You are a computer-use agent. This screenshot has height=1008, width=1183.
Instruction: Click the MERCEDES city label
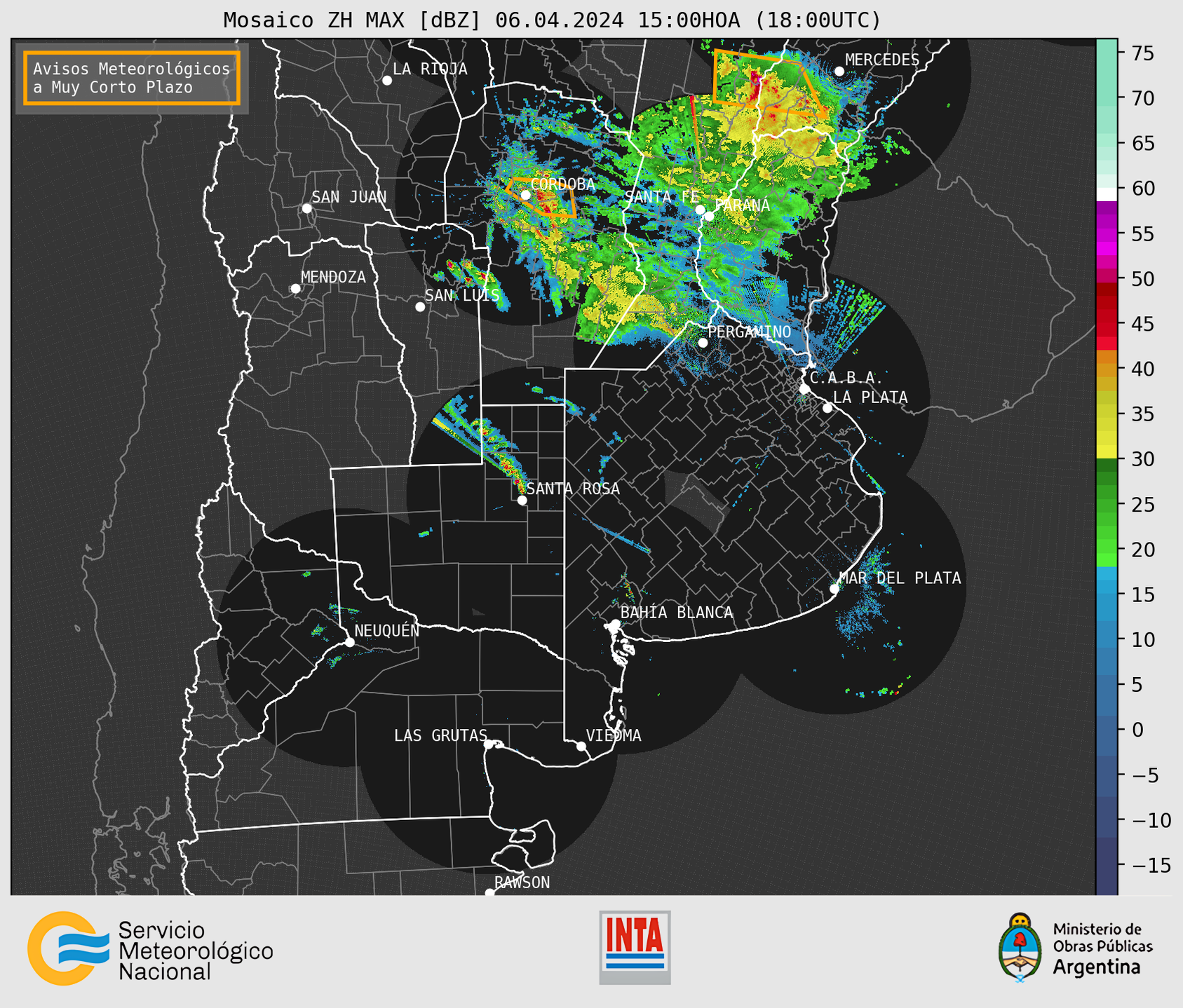pyautogui.click(x=882, y=60)
